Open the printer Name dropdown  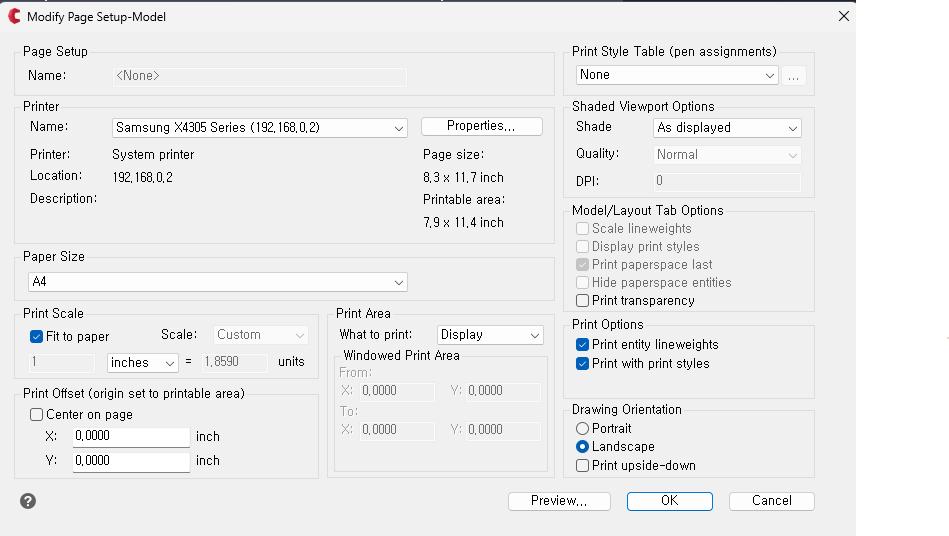pyautogui.click(x=260, y=128)
